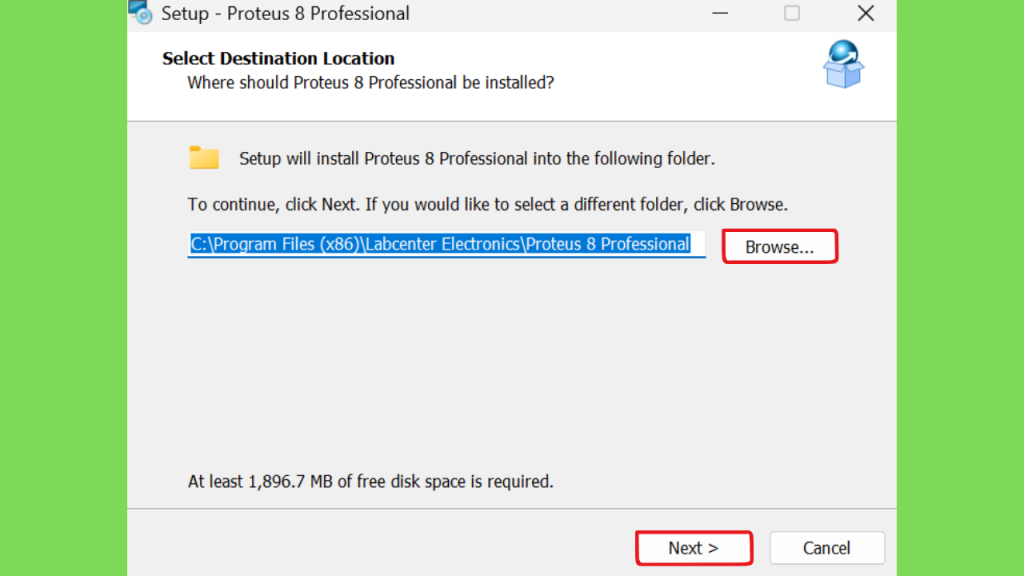Click the empty footer area left of Next
The width and height of the screenshot is (1024, 576).
tap(381, 543)
